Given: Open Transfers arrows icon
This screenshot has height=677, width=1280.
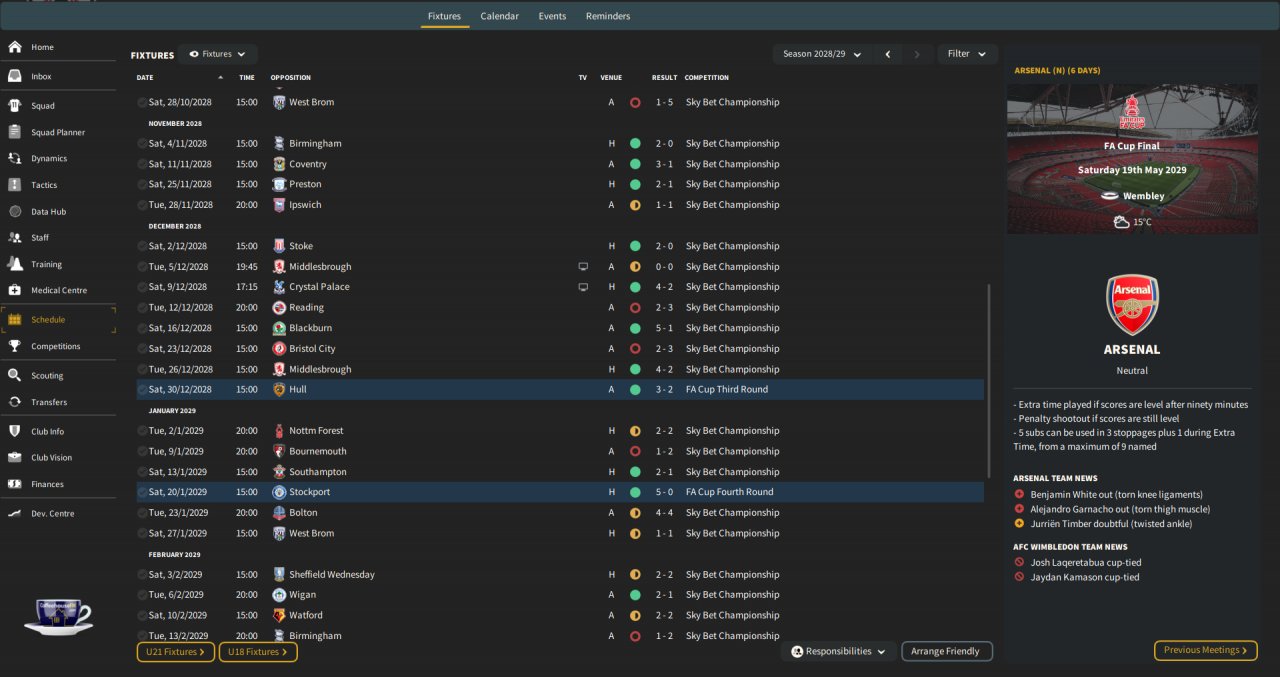Looking at the screenshot, I should [x=15, y=402].
